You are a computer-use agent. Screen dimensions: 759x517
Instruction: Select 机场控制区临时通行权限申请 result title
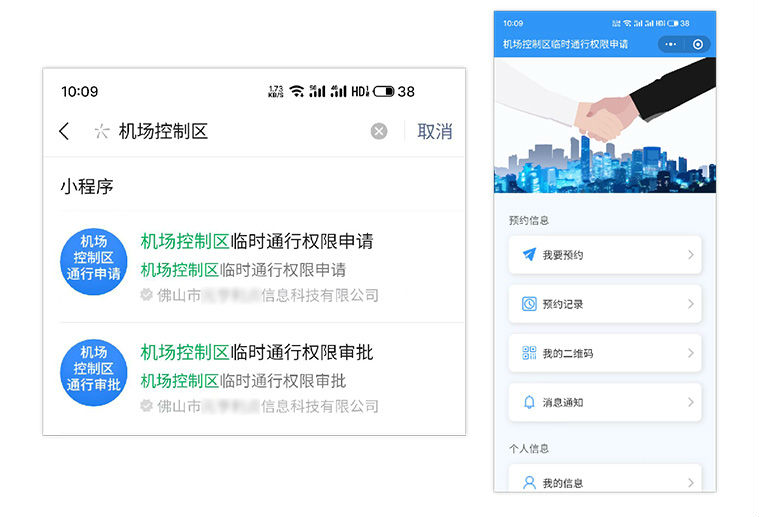[257, 241]
